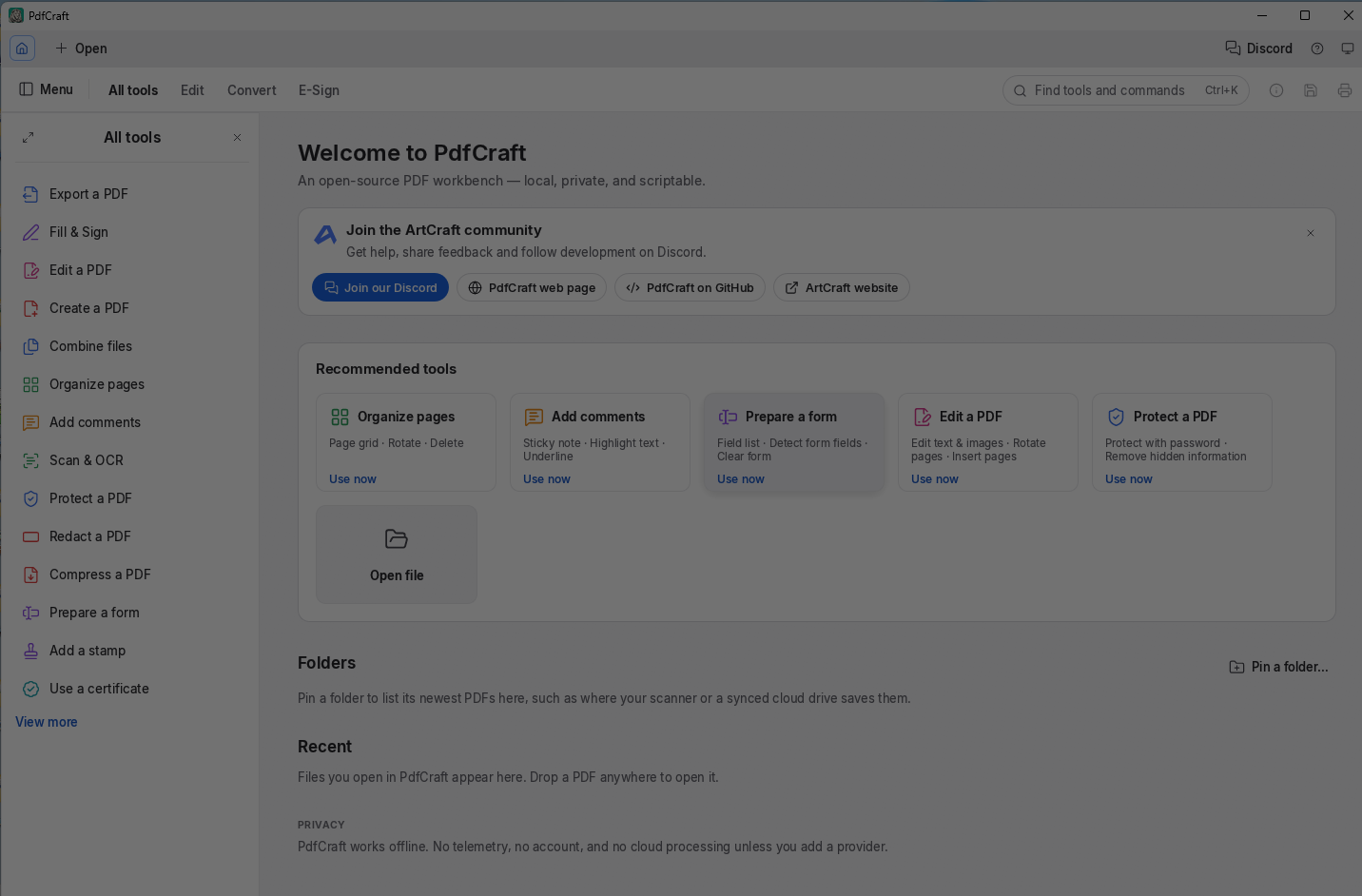
Task: Click the feedback monitor icon beside help
Action: pyautogui.click(x=1348, y=49)
